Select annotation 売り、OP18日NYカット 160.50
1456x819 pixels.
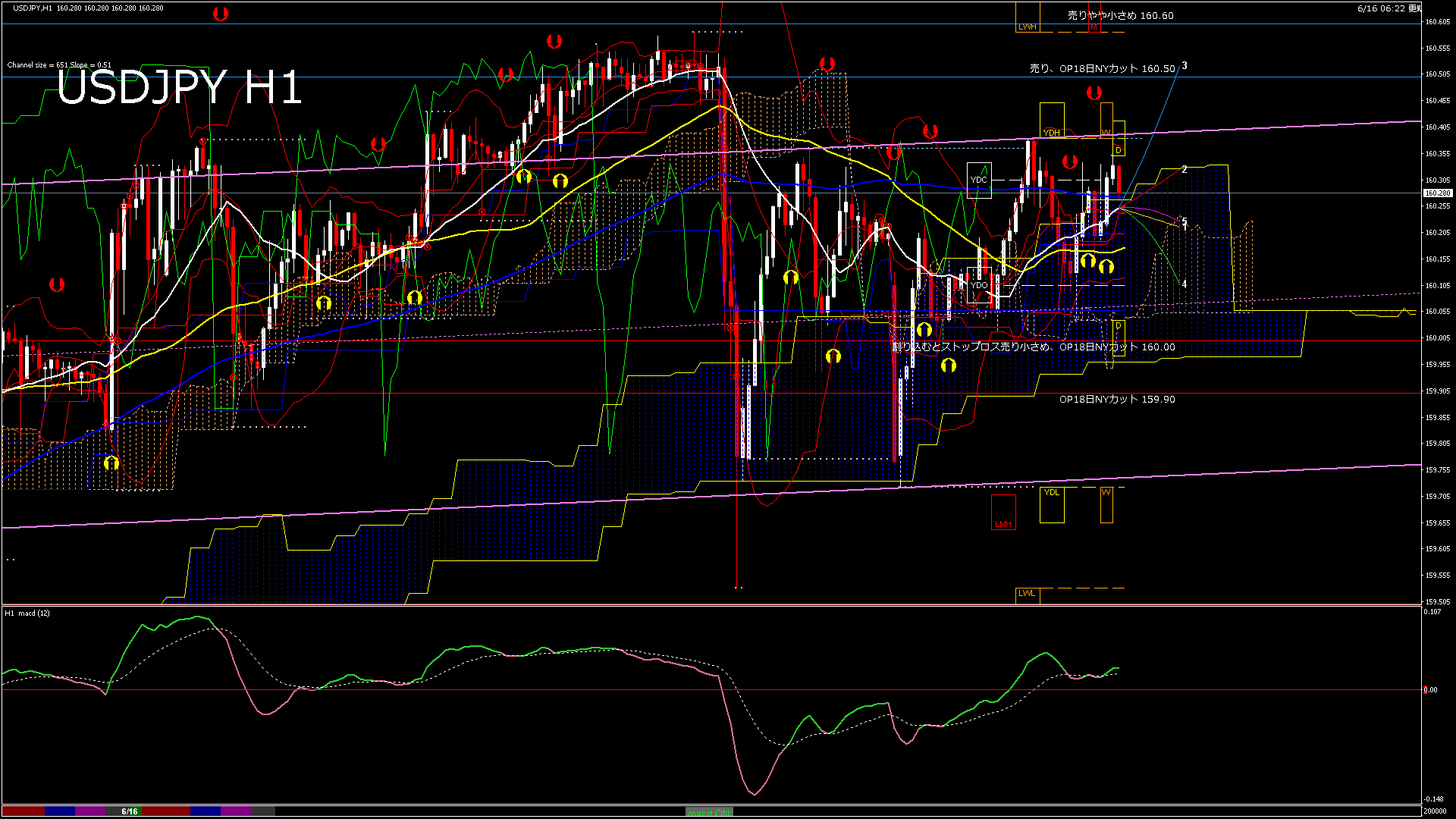pos(1103,68)
